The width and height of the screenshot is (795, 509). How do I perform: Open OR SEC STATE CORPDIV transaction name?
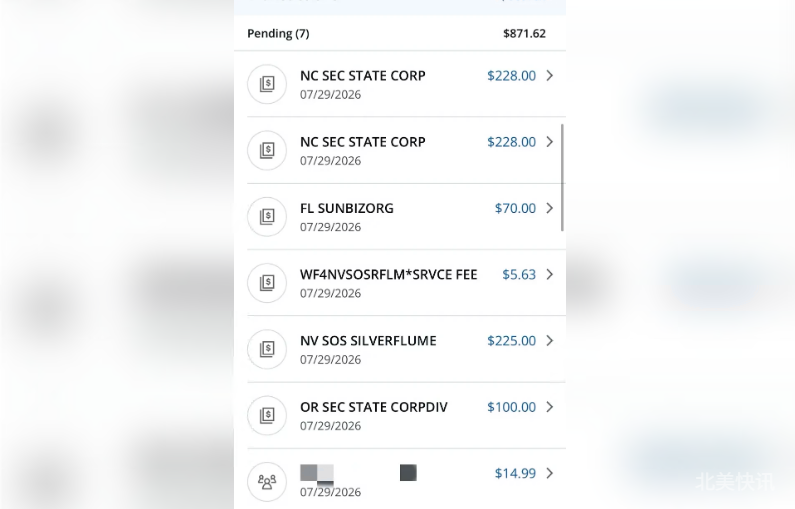(x=374, y=407)
